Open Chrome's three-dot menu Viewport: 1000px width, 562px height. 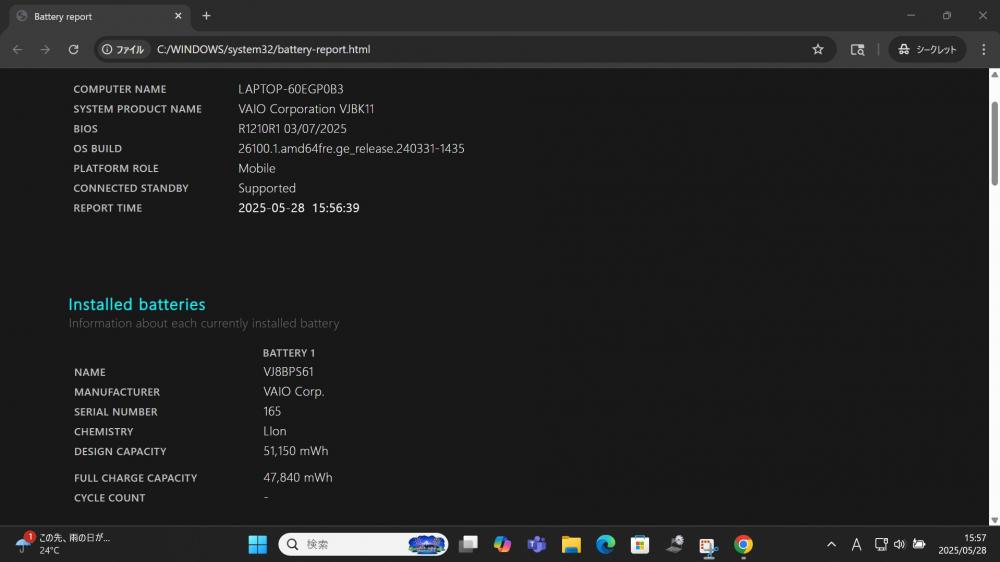pyautogui.click(x=983, y=49)
